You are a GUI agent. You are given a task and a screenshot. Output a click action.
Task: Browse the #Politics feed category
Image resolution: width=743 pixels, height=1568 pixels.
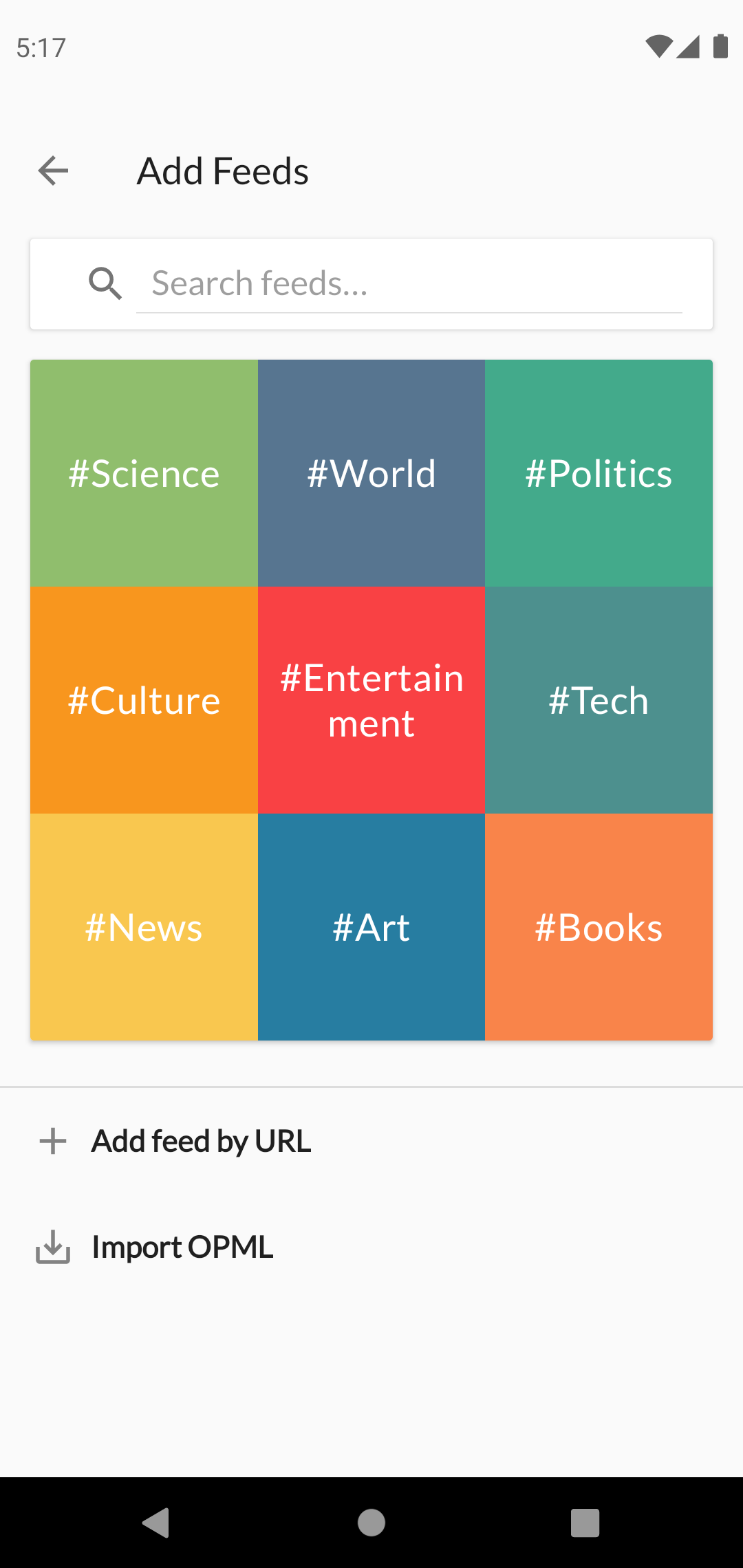click(x=599, y=473)
